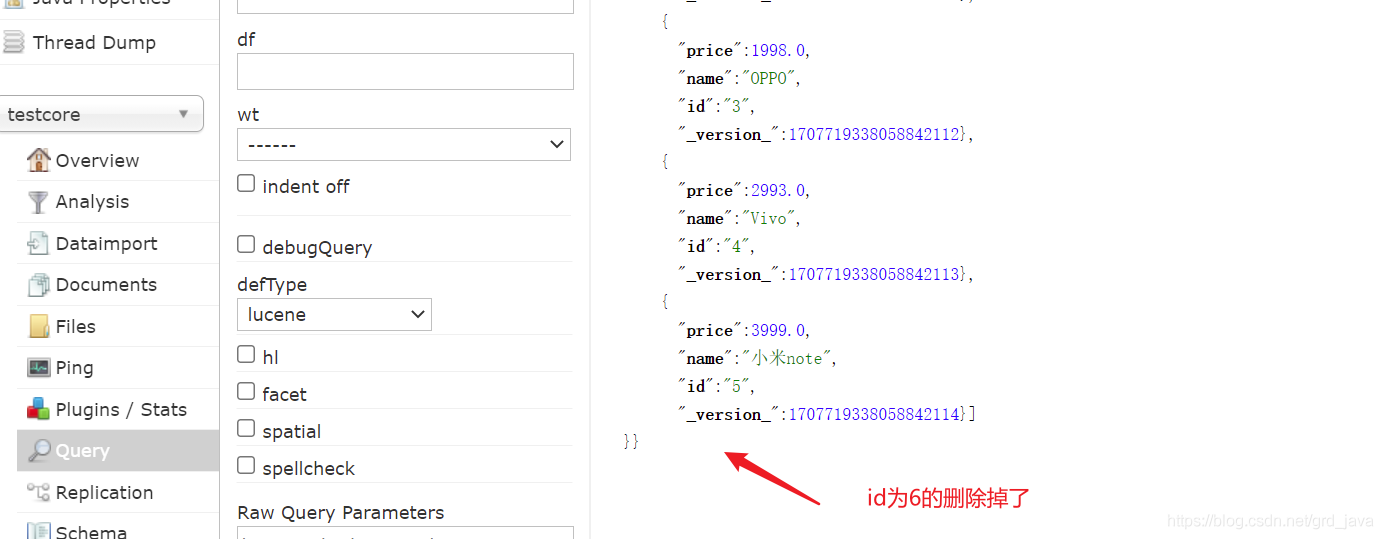Click the df input field
Image resolution: width=1383 pixels, height=539 pixels.
pos(405,72)
